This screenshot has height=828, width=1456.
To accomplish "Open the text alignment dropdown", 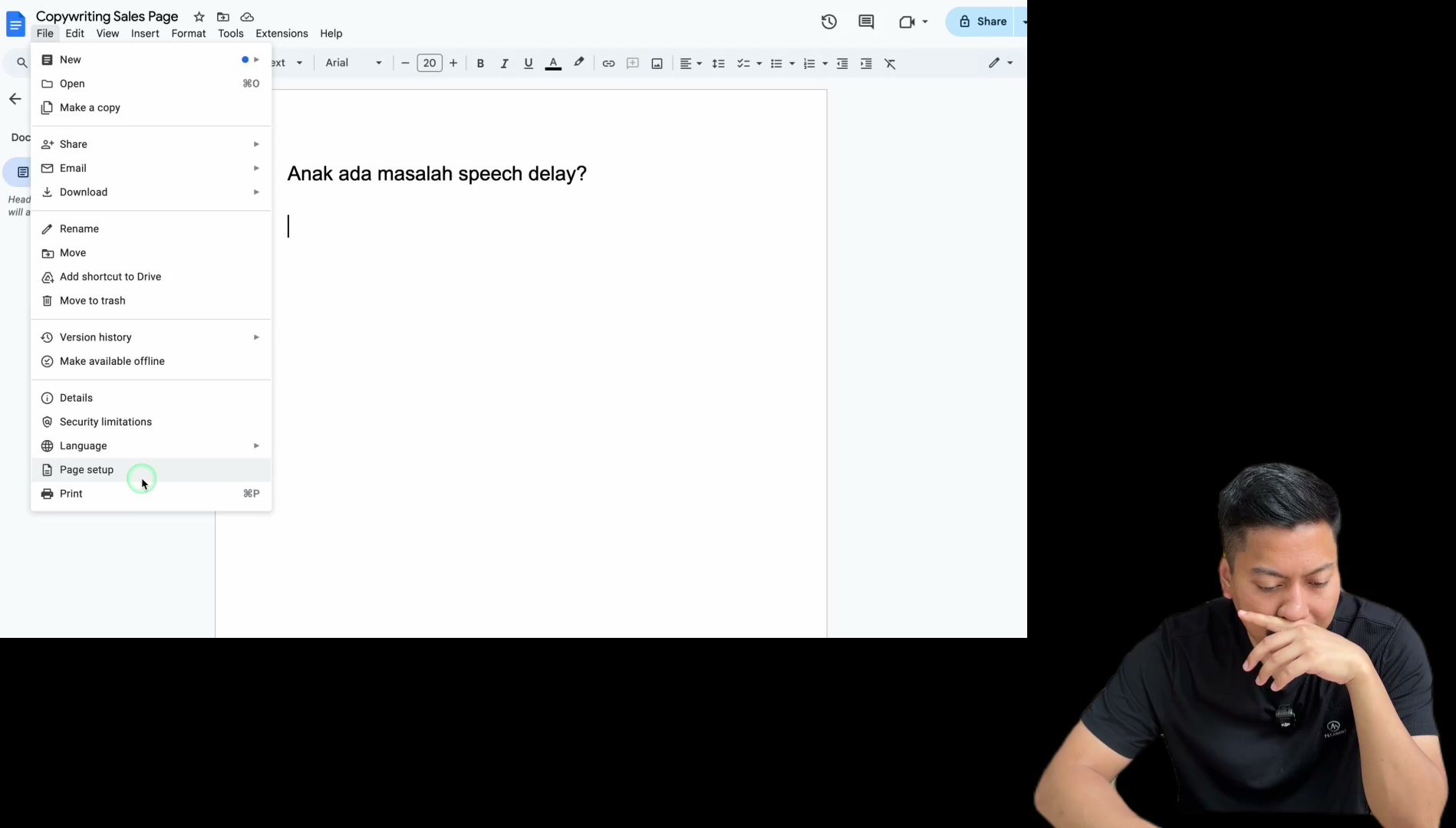I will pos(690,64).
